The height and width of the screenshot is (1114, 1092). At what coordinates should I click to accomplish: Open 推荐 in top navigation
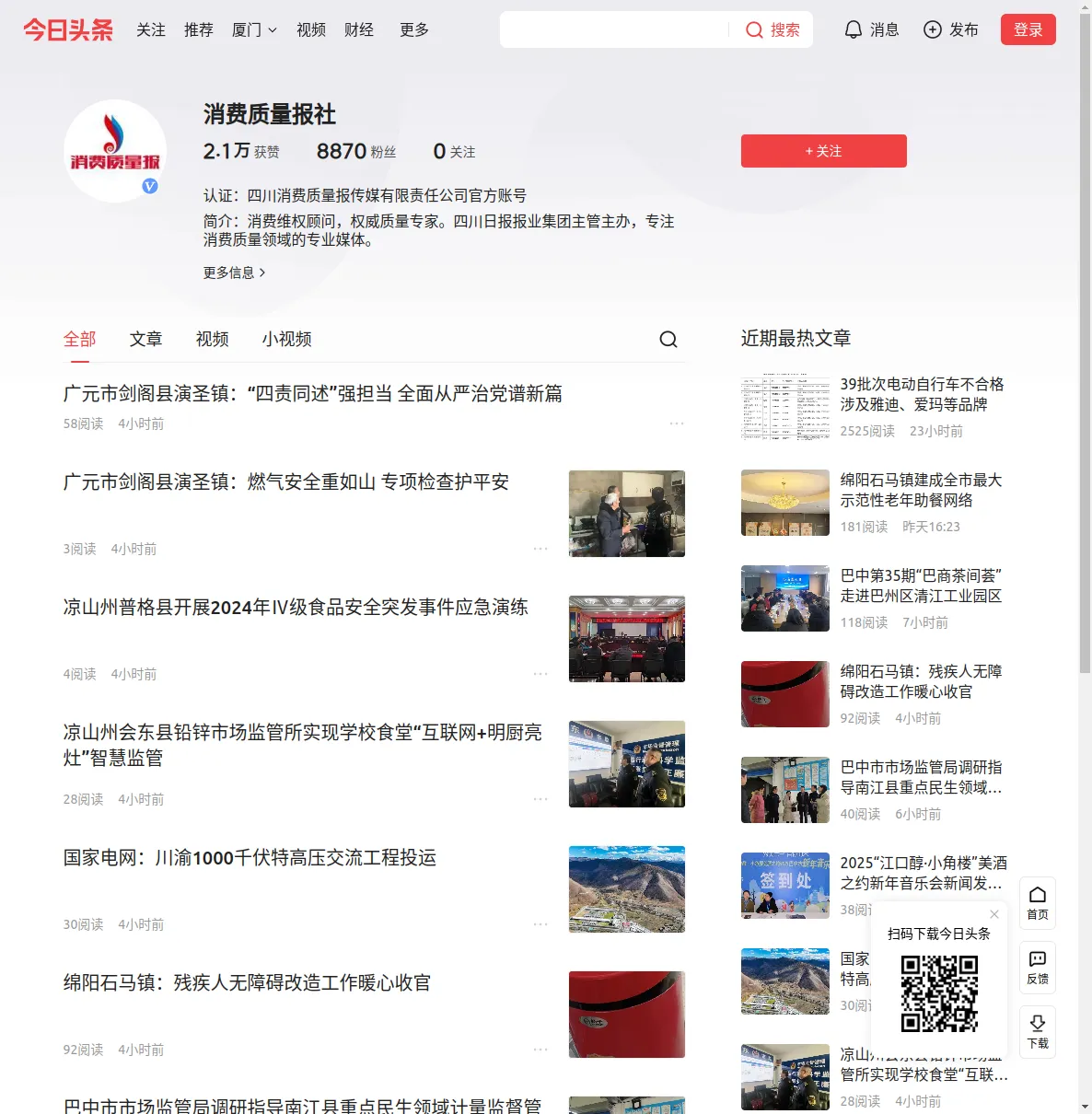pos(199,29)
